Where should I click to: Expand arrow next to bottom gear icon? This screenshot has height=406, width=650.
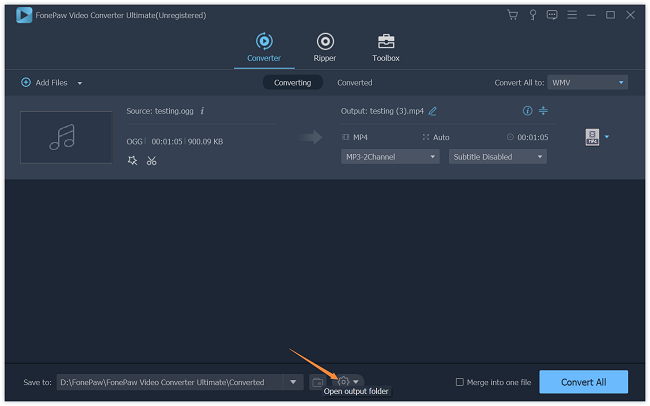coord(356,382)
